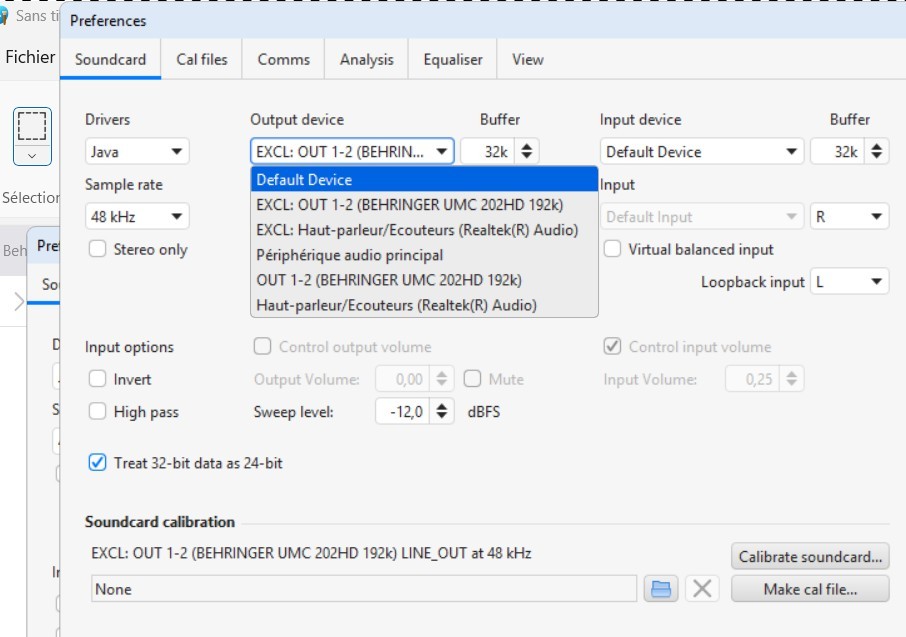The height and width of the screenshot is (637, 906).
Task: Click the Make cal file button
Action: coord(810,589)
